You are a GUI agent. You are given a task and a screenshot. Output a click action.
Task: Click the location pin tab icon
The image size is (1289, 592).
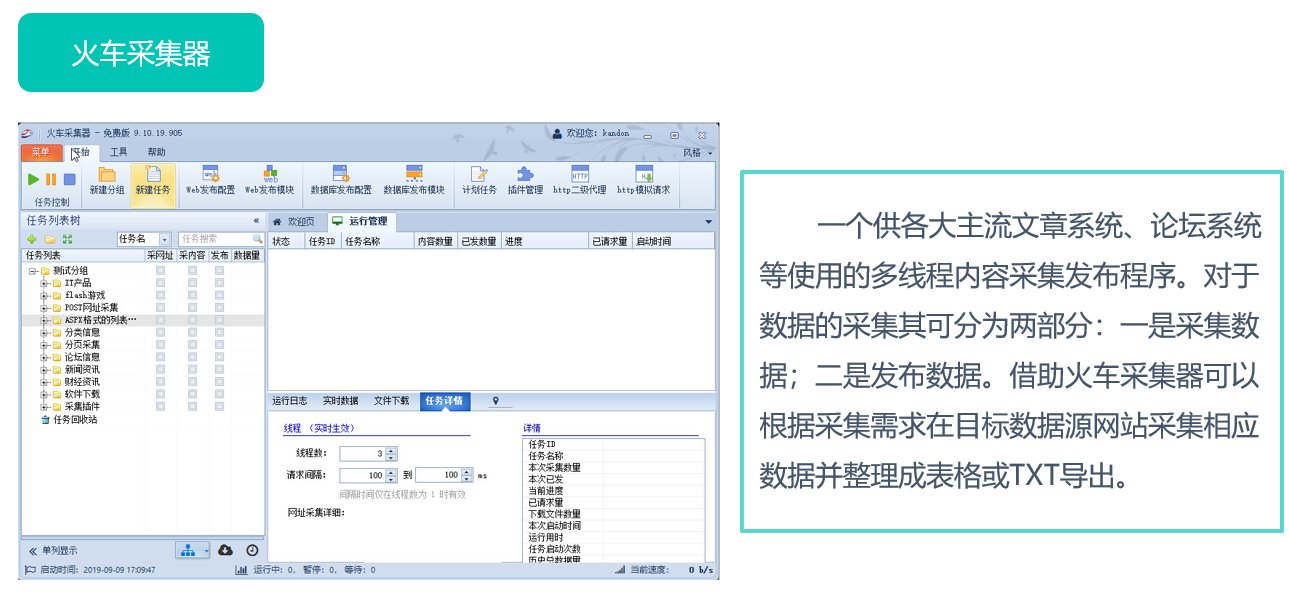click(494, 401)
